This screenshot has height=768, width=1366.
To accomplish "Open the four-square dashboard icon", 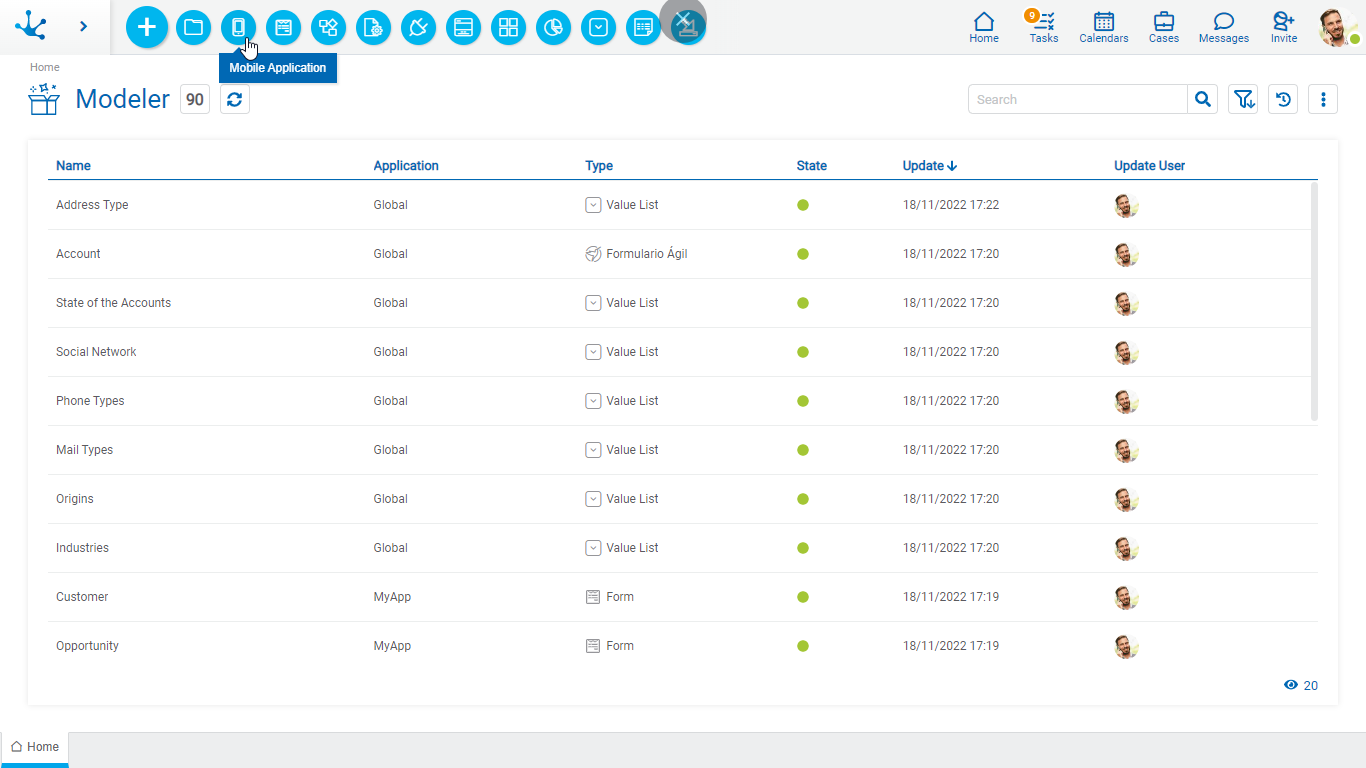I will click(x=508, y=27).
